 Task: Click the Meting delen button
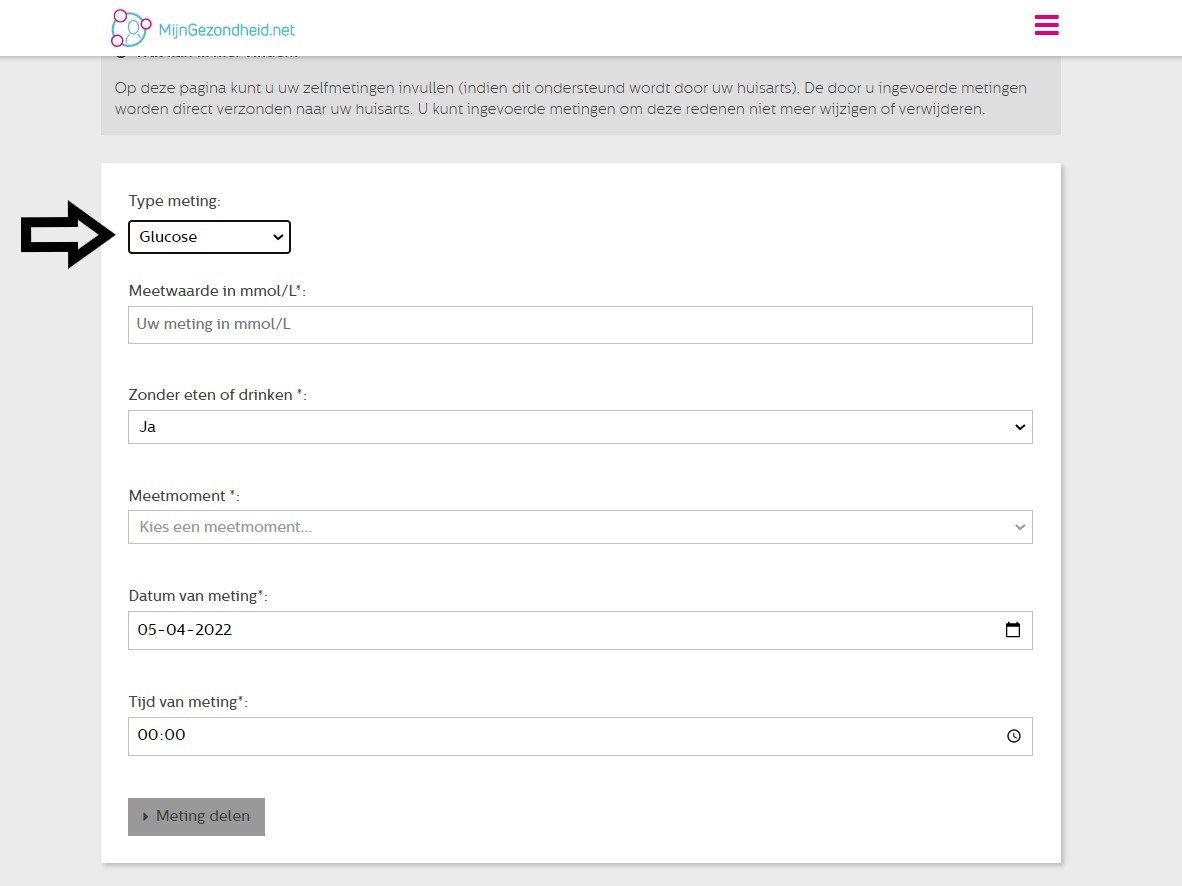pyautogui.click(x=196, y=817)
